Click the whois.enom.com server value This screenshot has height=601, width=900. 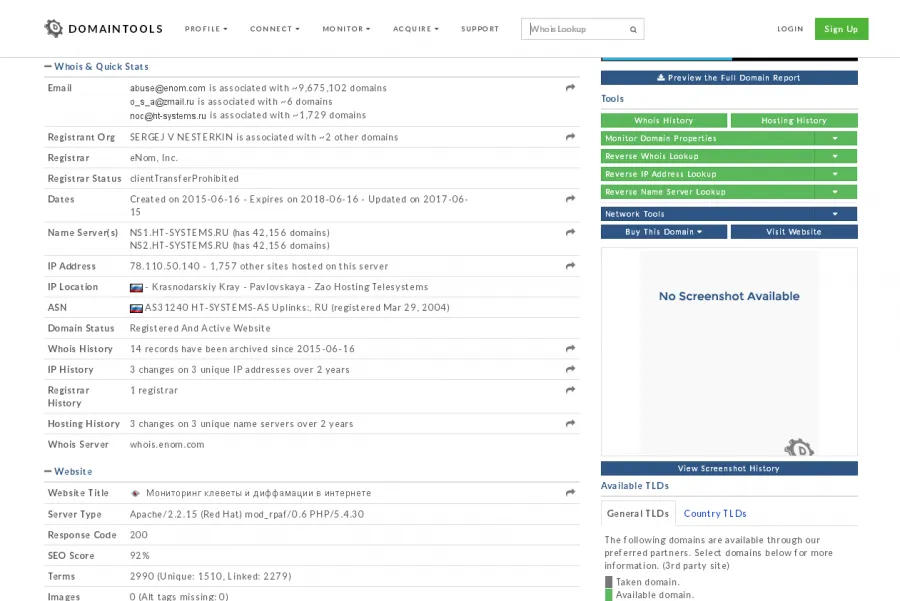tap(167, 444)
